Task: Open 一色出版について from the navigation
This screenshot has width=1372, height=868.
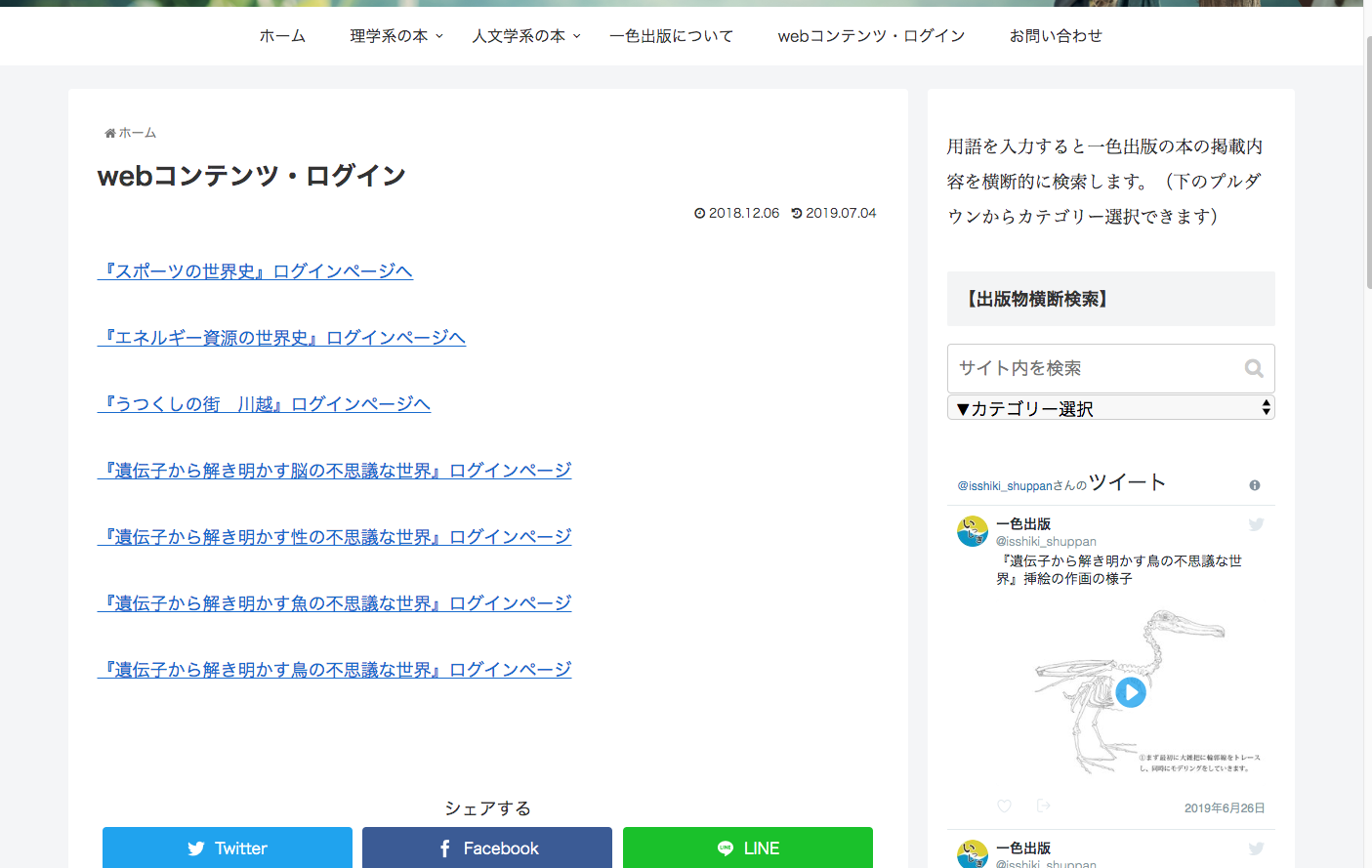Action: [x=671, y=36]
